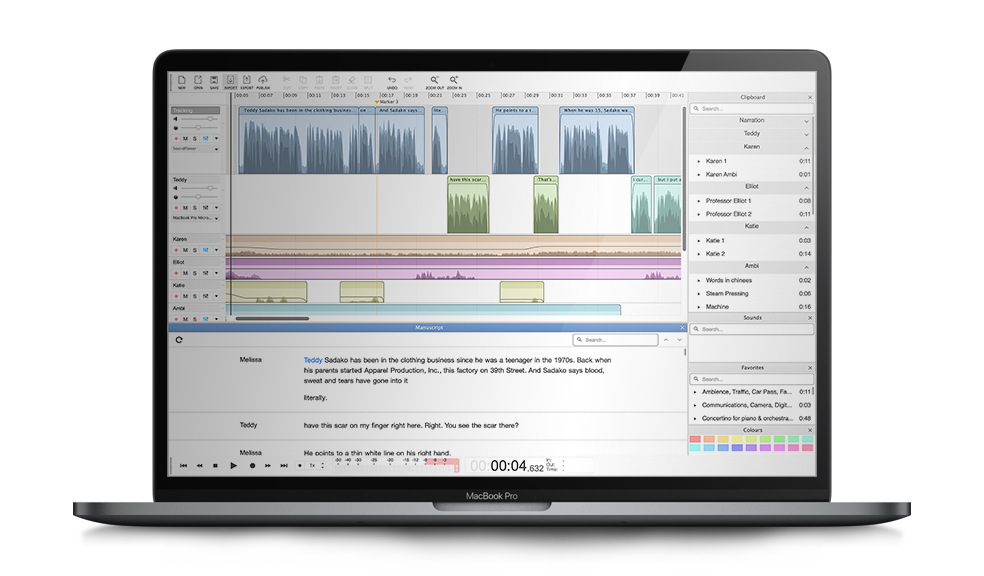984x576 pixels.
Task: Click the Import toolbar icon
Action: [230, 81]
